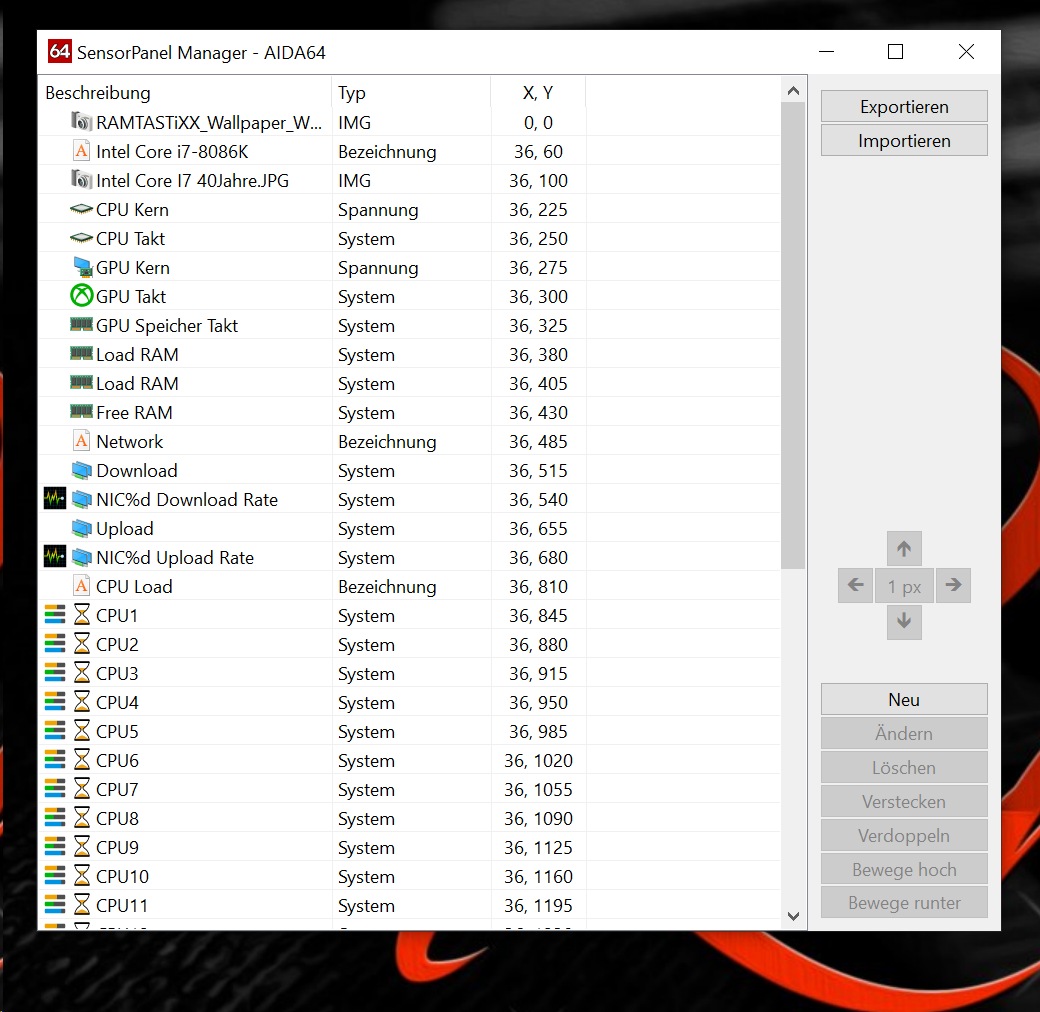Viewport: 1040px width, 1012px height.
Task: Select the CPU10 list row
Action: click(409, 876)
